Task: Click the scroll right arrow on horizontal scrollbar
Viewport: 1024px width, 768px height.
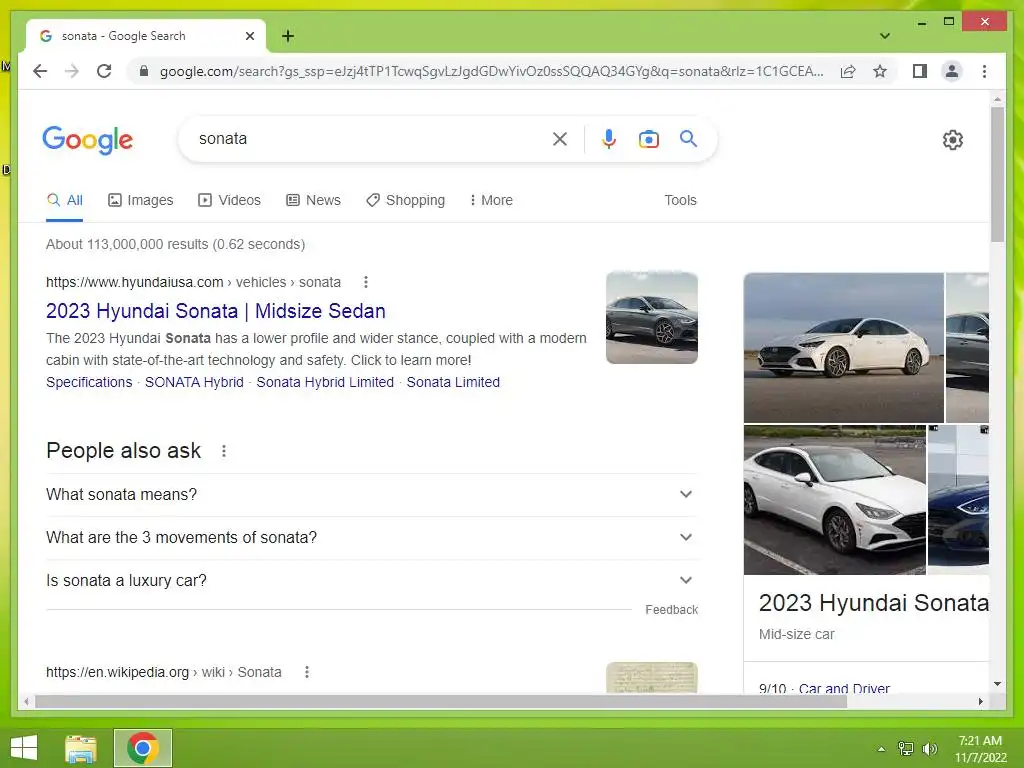Action: point(980,701)
